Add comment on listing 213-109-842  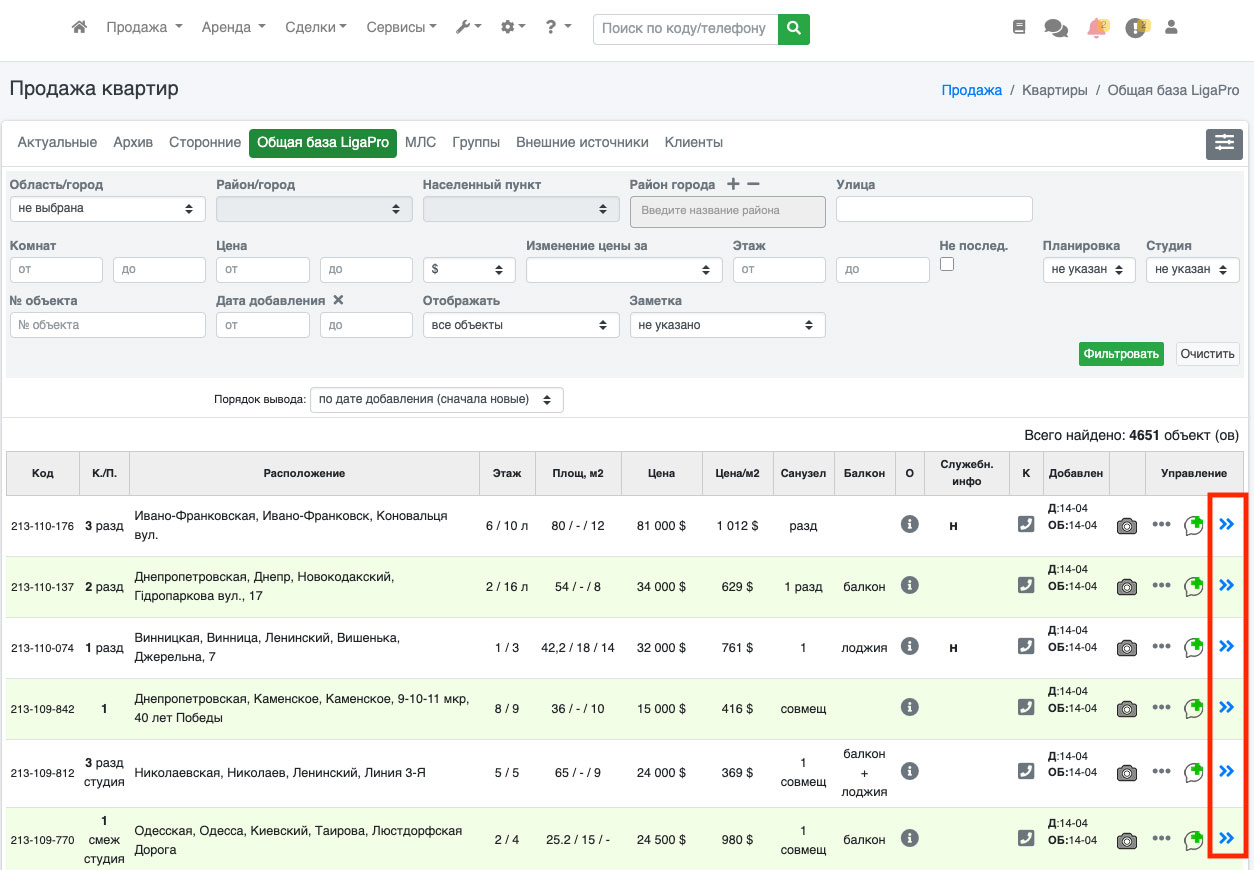(x=1193, y=708)
